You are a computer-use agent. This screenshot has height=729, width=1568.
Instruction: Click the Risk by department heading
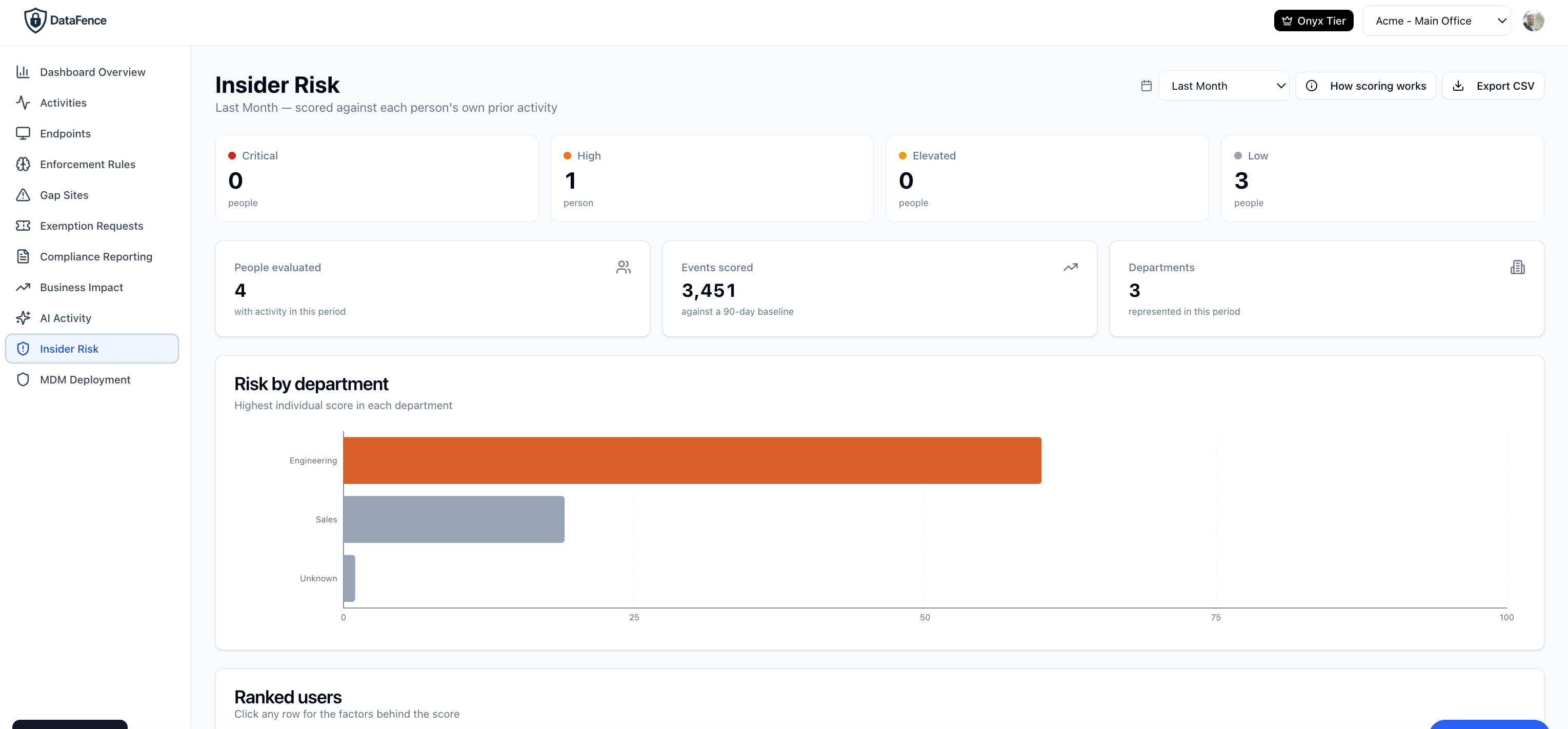311,384
